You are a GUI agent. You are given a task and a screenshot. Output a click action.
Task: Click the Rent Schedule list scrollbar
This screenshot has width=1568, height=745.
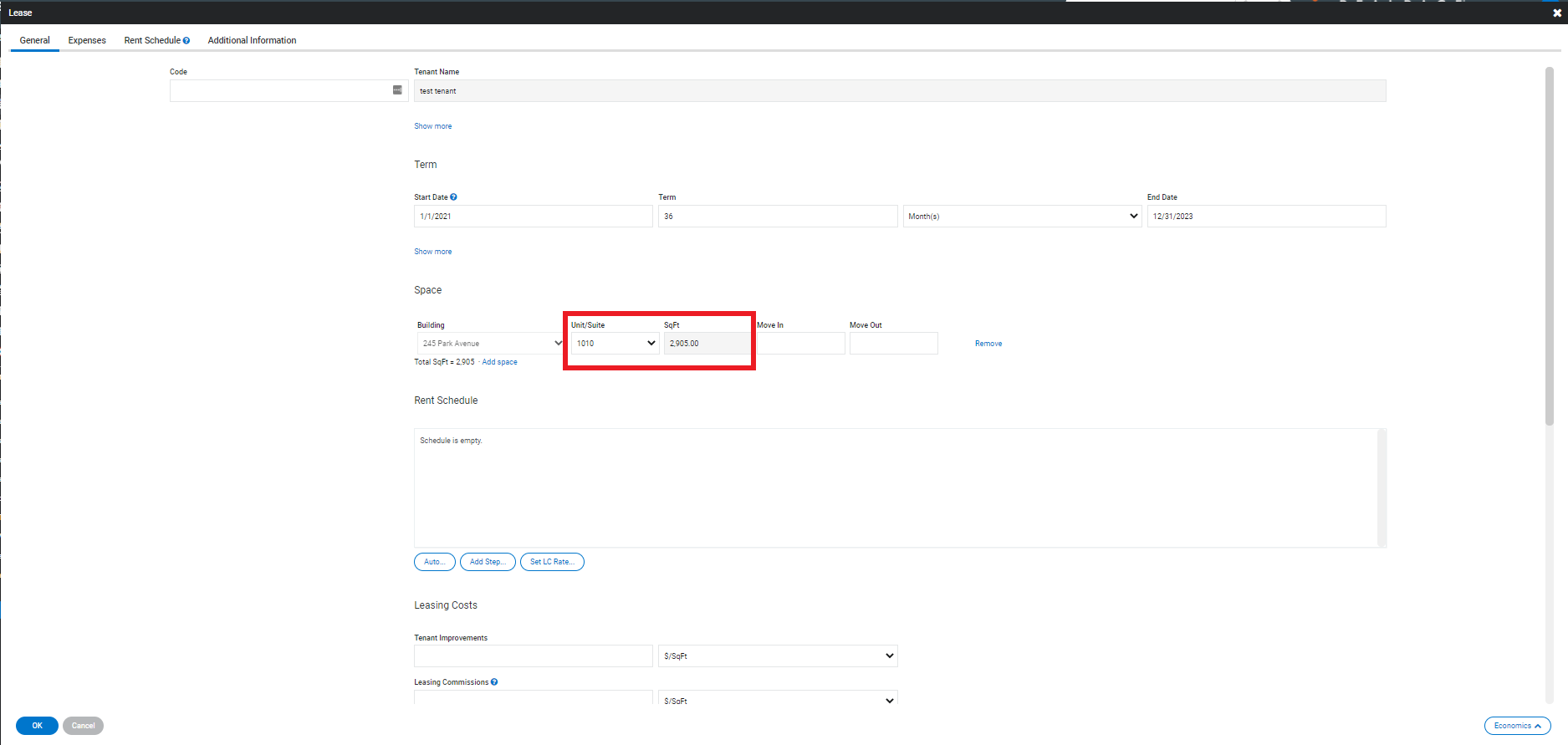tap(1382, 487)
